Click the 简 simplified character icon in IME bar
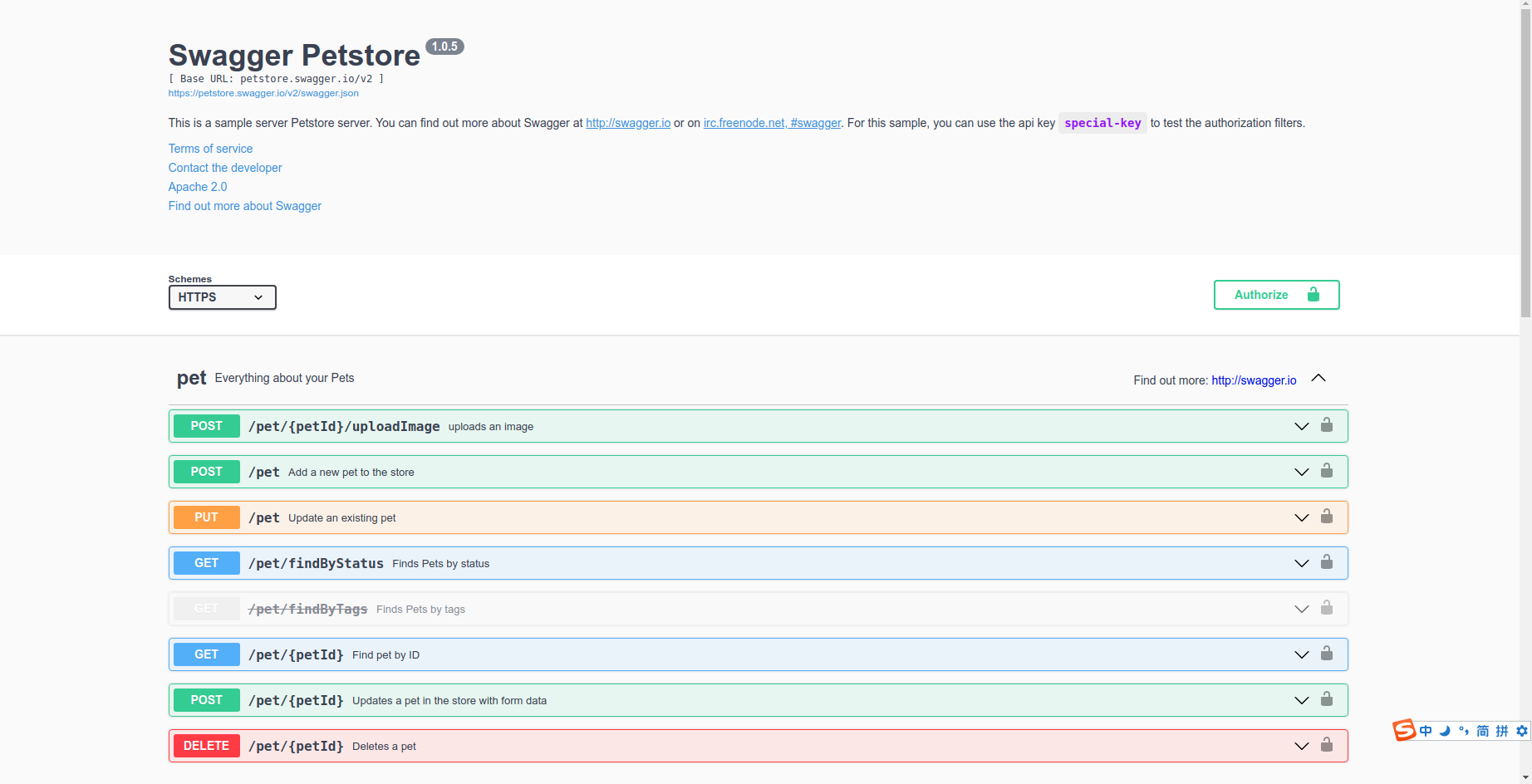 (x=1483, y=731)
